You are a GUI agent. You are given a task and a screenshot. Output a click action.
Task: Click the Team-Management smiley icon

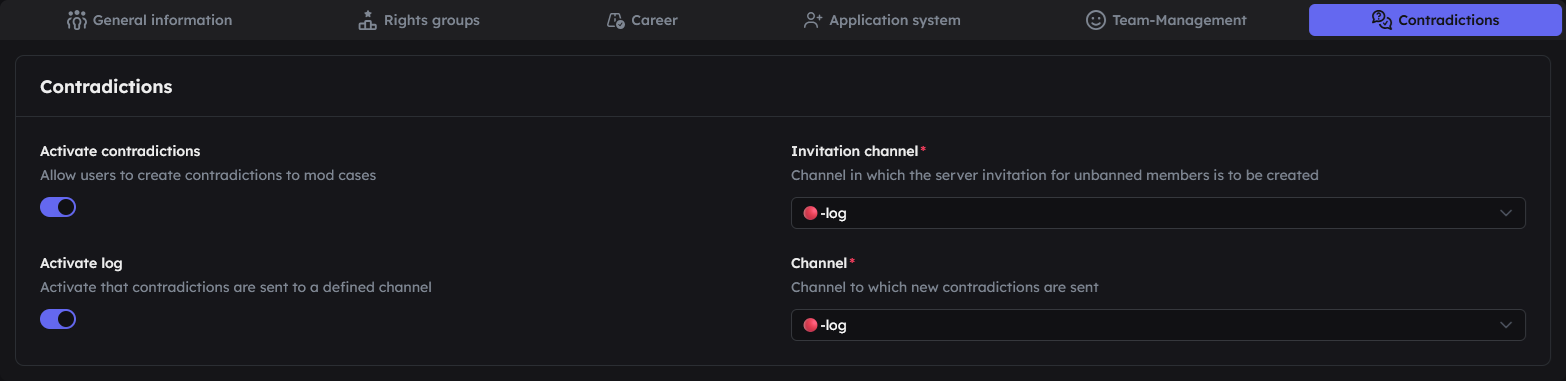(x=1095, y=20)
